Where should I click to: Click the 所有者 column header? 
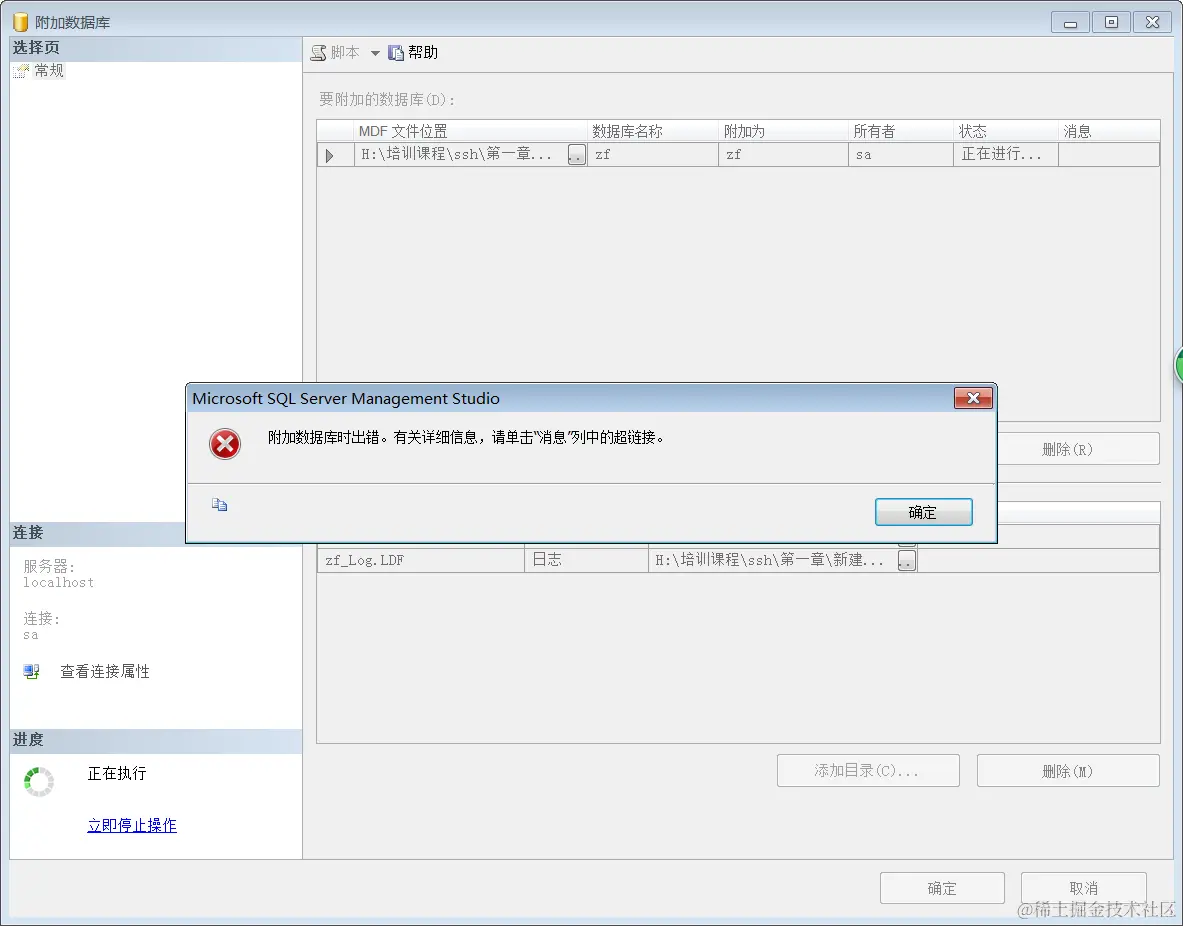[902, 131]
